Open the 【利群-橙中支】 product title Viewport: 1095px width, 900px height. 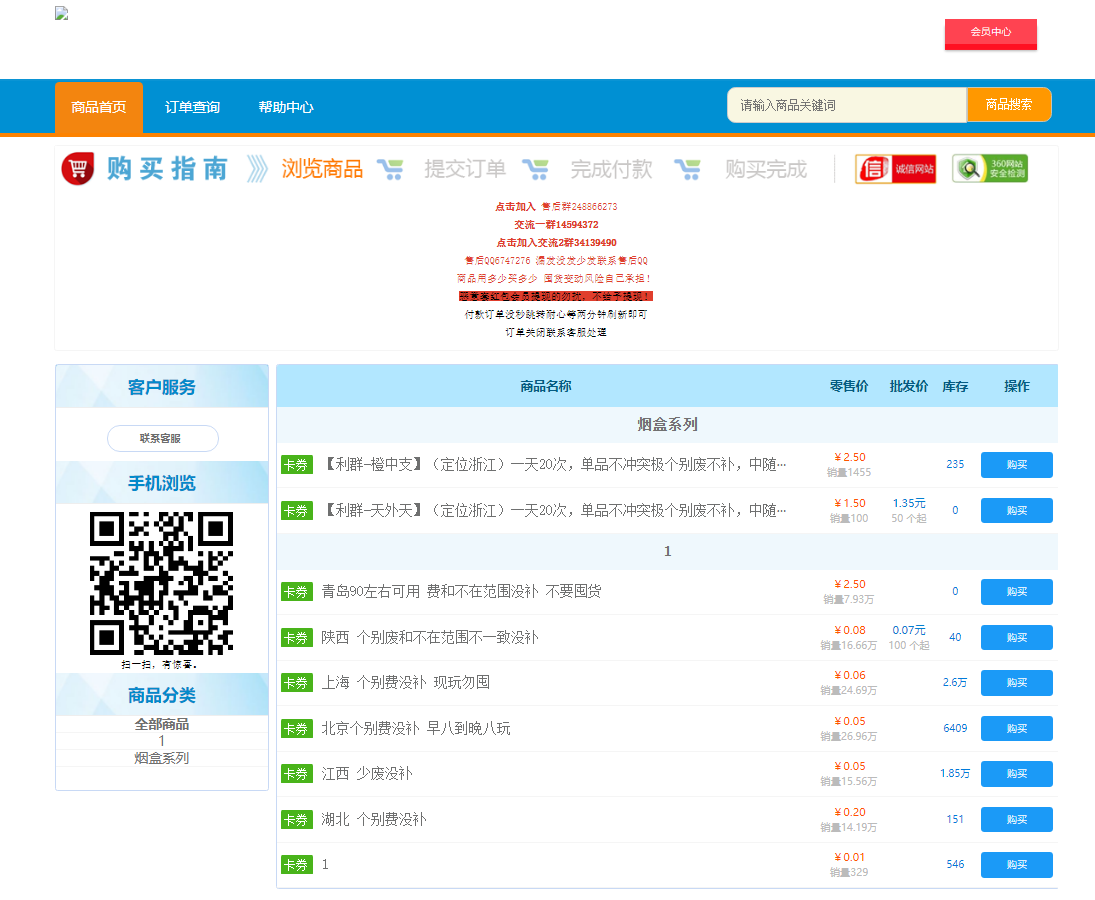pos(554,465)
